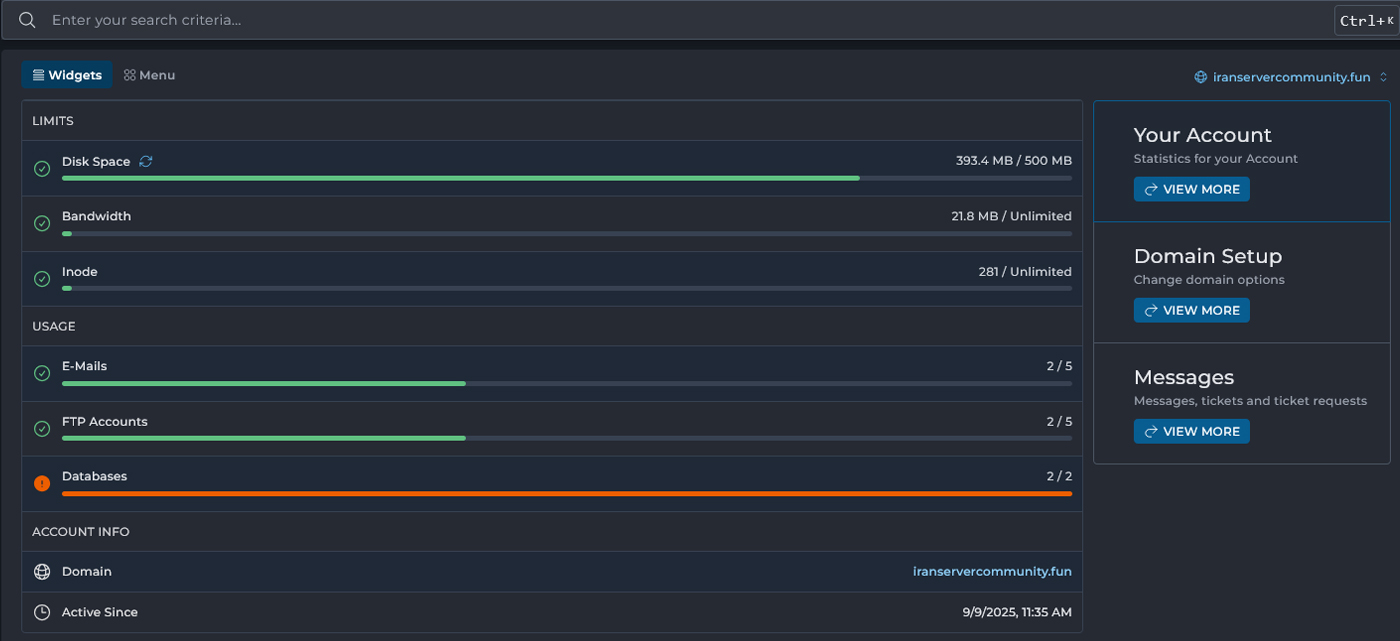This screenshot has width=1400, height=641.
Task: Switch to the Menu view tab
Action: pos(150,75)
